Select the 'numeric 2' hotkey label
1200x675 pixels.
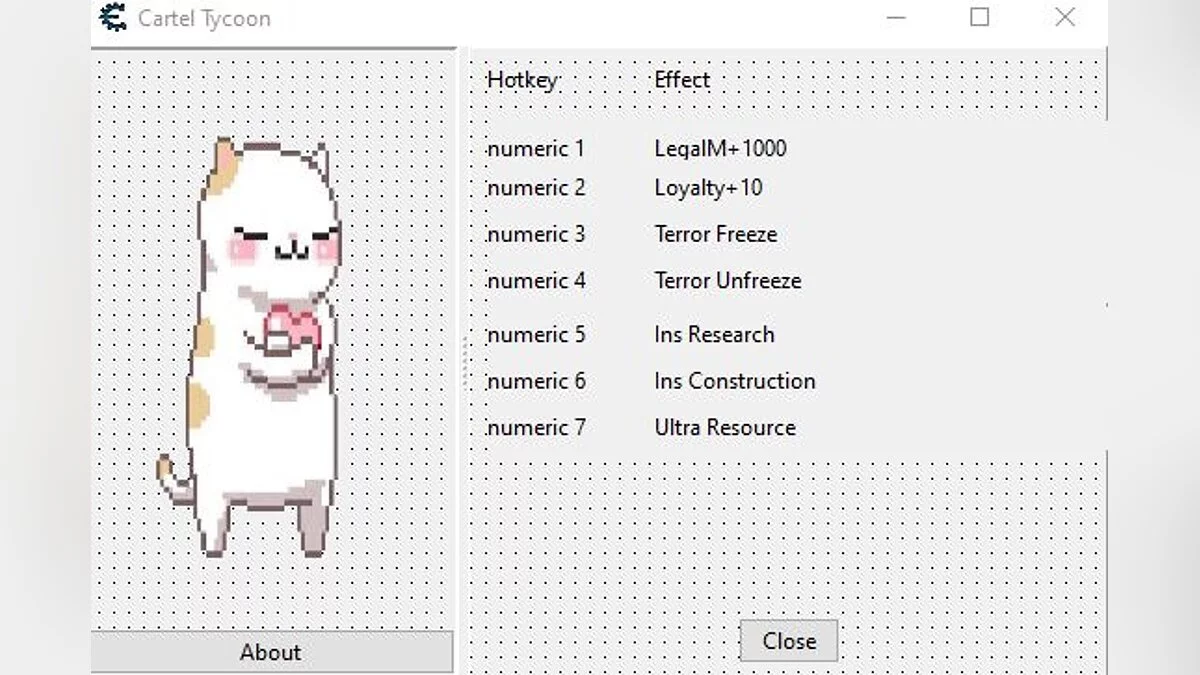click(x=536, y=188)
